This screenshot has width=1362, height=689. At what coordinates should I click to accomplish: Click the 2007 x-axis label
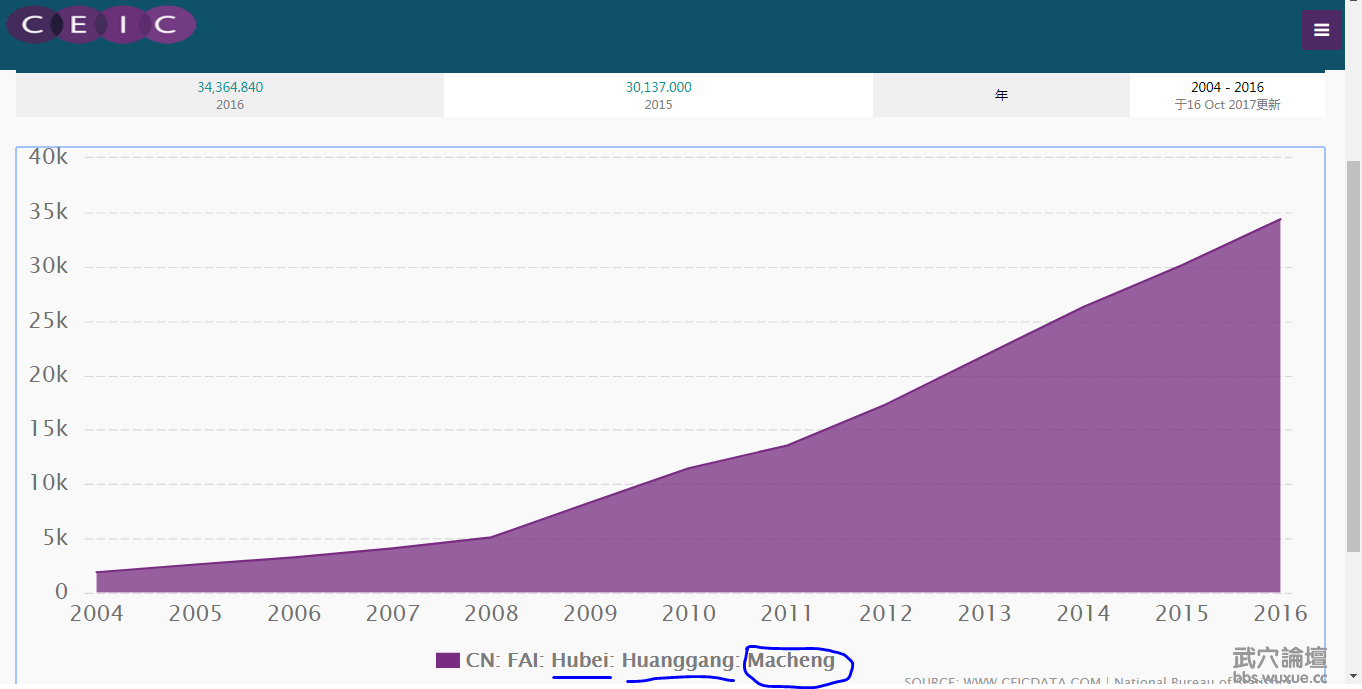tap(393, 613)
